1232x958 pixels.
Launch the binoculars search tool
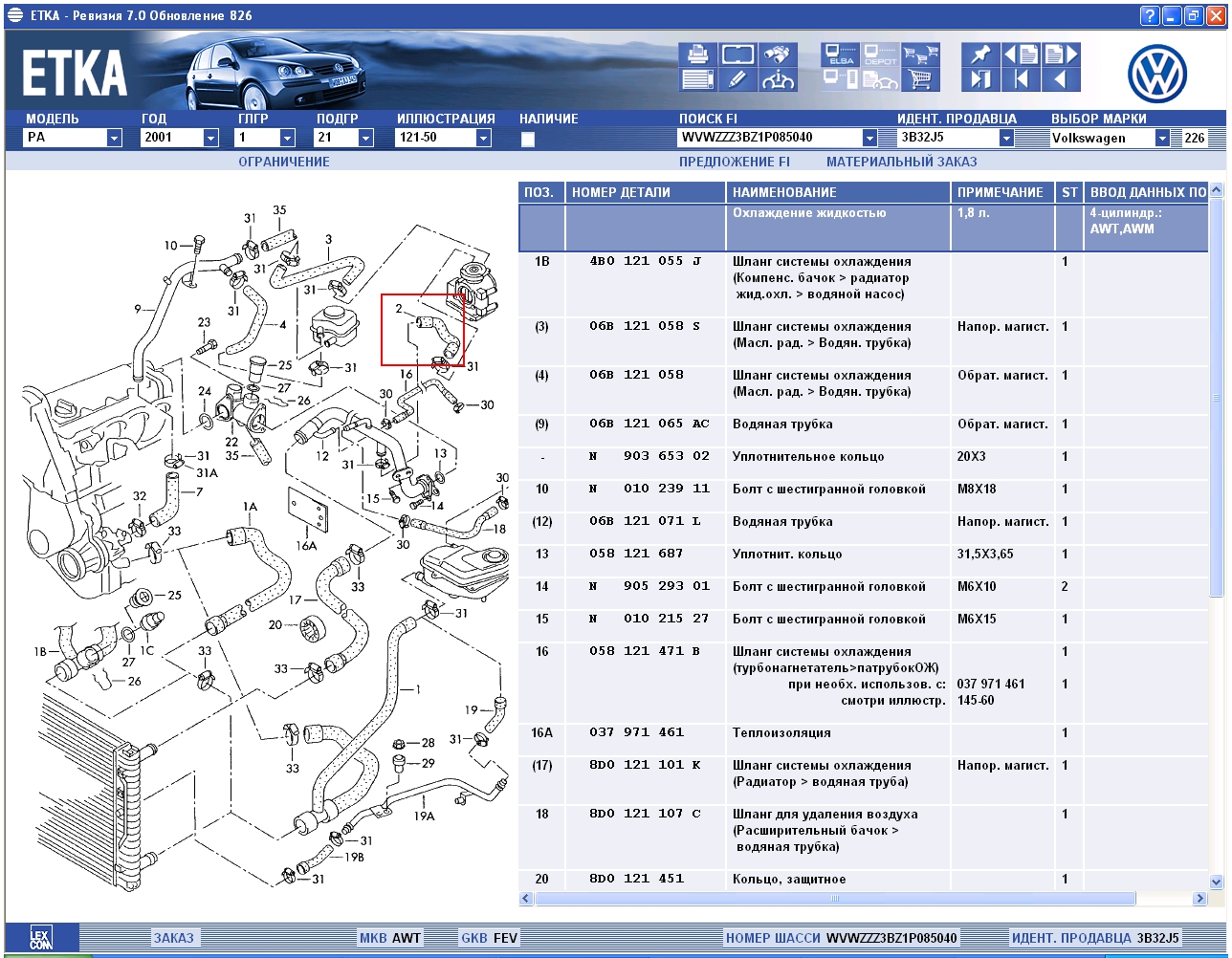click(778, 54)
